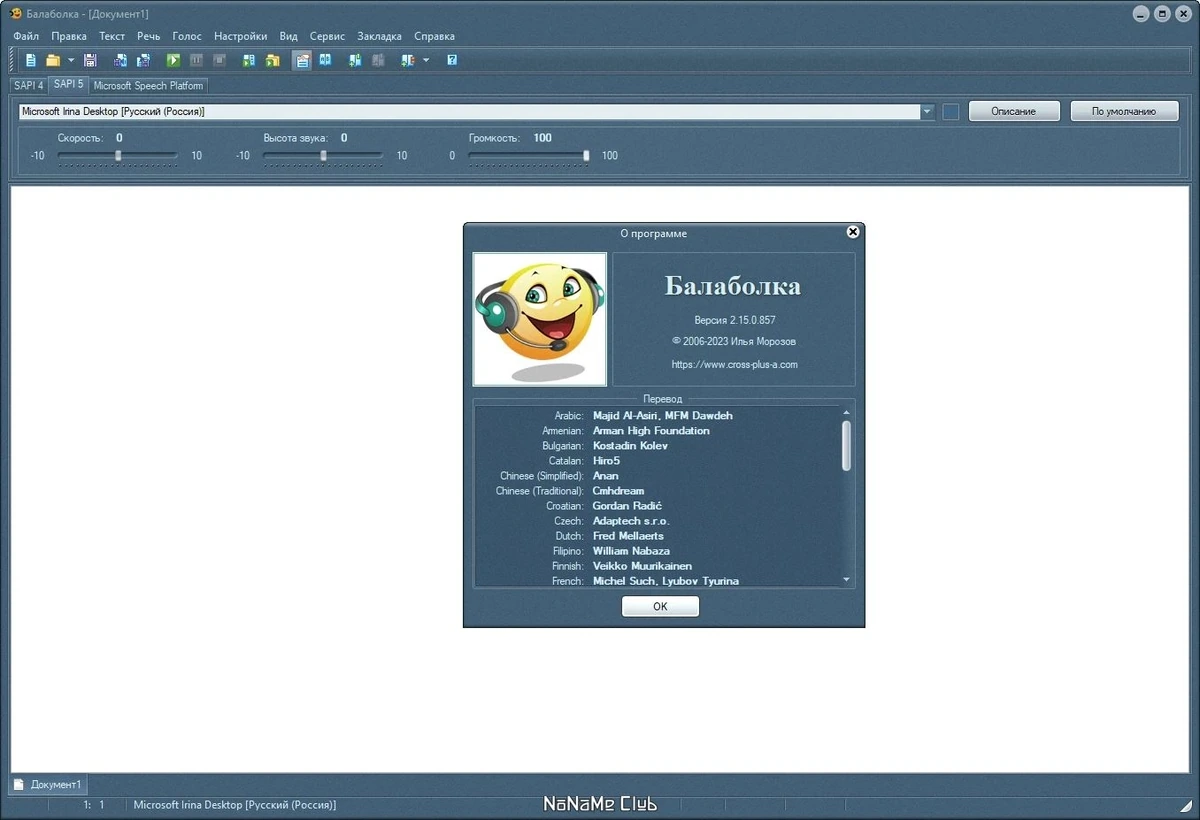Click the По умолчанию button
Screen dimensions: 1200x820
[1124, 111]
